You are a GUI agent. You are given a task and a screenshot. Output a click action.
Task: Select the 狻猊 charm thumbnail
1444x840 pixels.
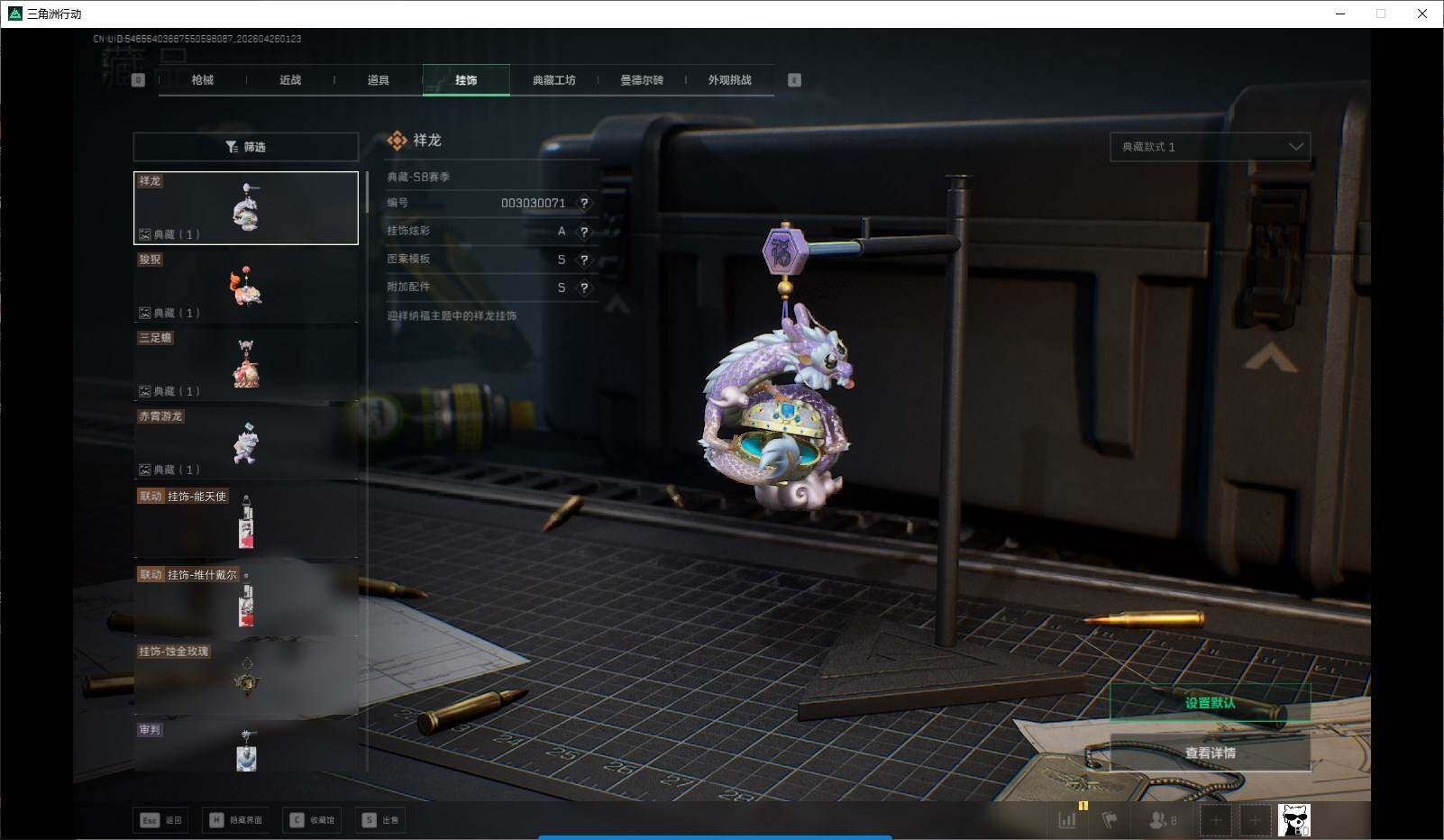pos(245,287)
